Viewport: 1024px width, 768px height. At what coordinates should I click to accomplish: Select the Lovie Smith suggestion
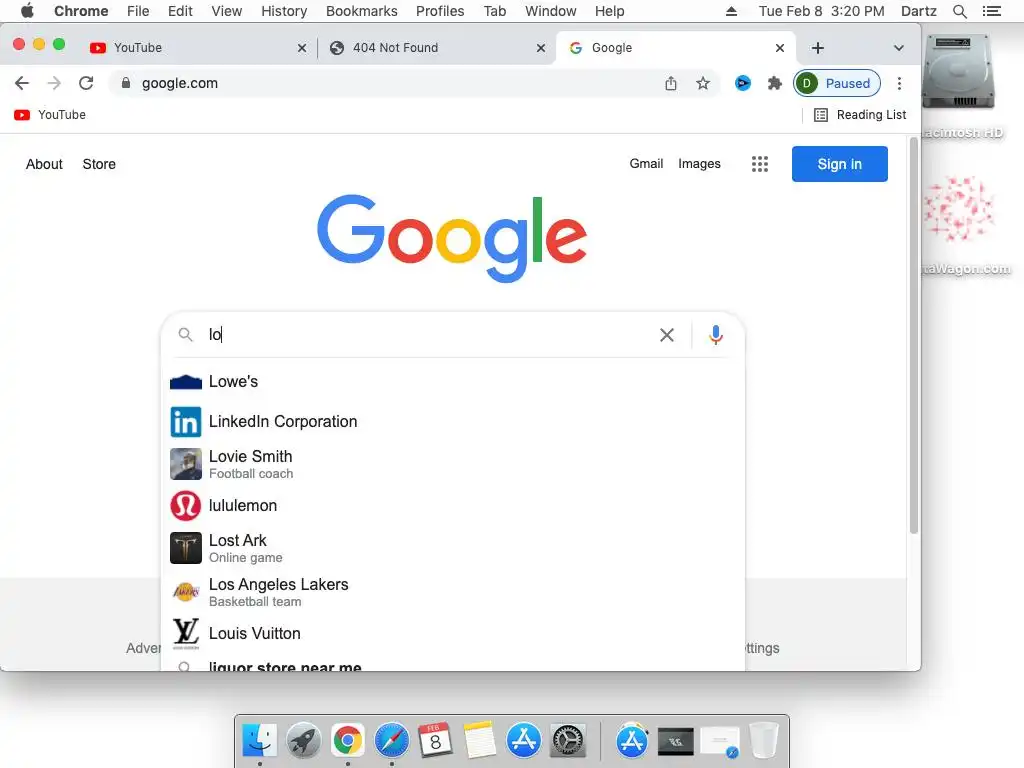tap(452, 464)
